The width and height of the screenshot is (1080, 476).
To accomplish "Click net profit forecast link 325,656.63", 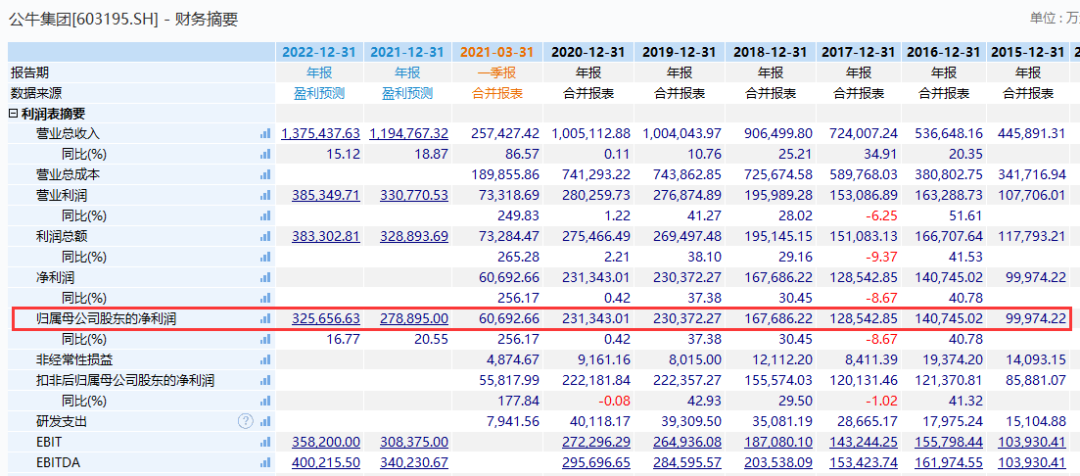I will point(326,319).
